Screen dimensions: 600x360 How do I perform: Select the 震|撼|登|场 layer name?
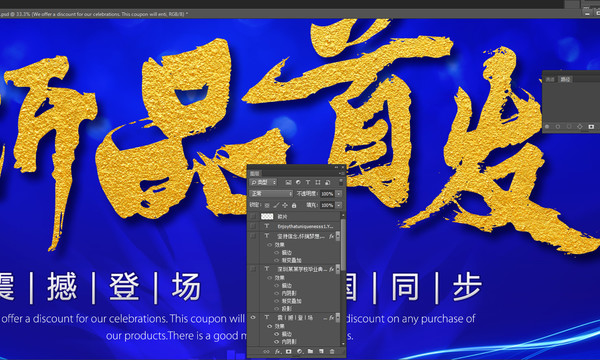(x=295, y=318)
